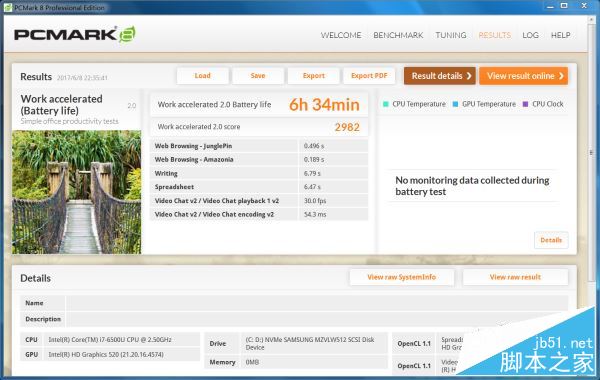Image resolution: width=600 pixels, height=380 pixels.
Task: Click View raw result
Action: 515,277
